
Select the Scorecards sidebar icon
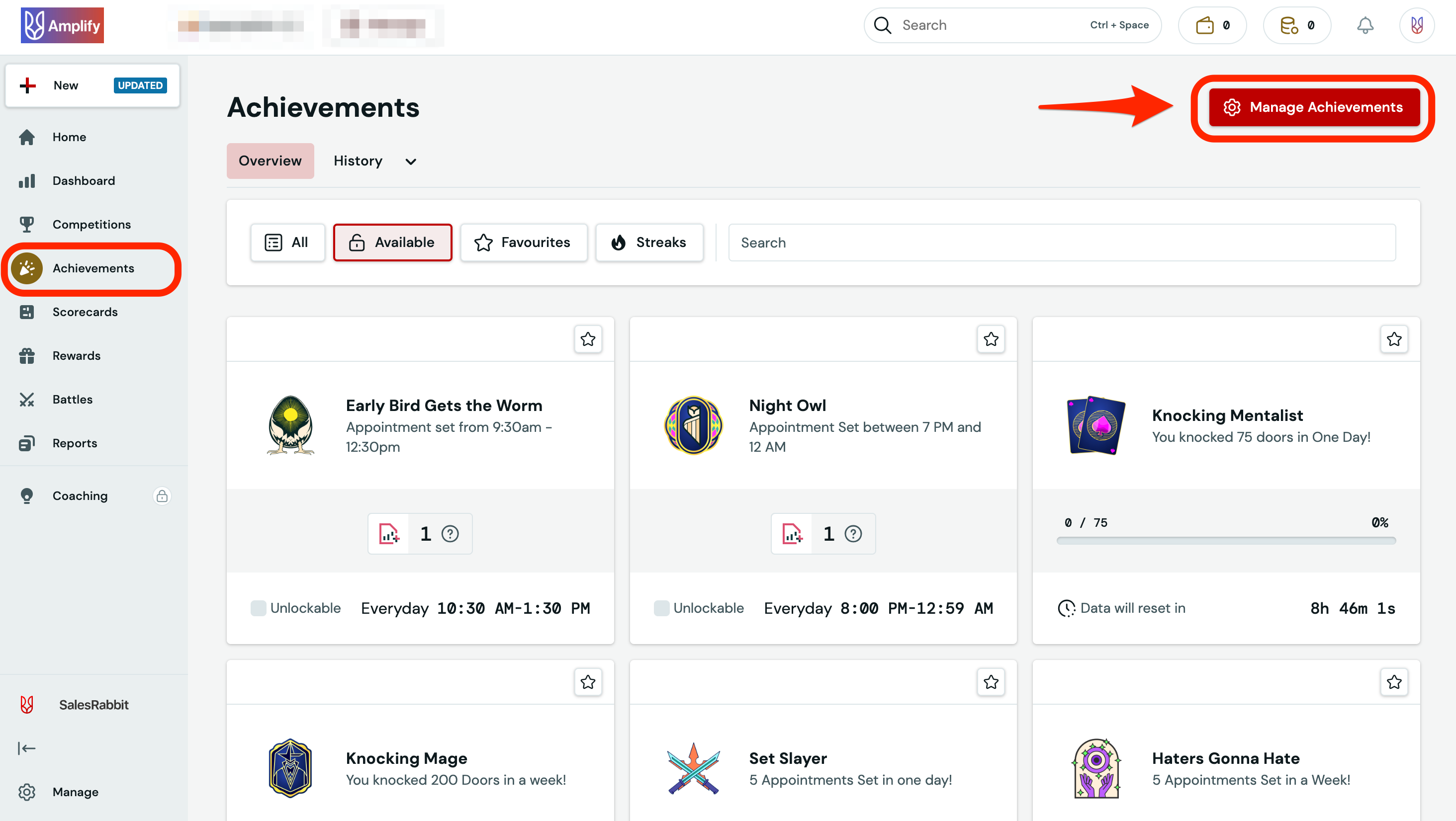click(27, 311)
